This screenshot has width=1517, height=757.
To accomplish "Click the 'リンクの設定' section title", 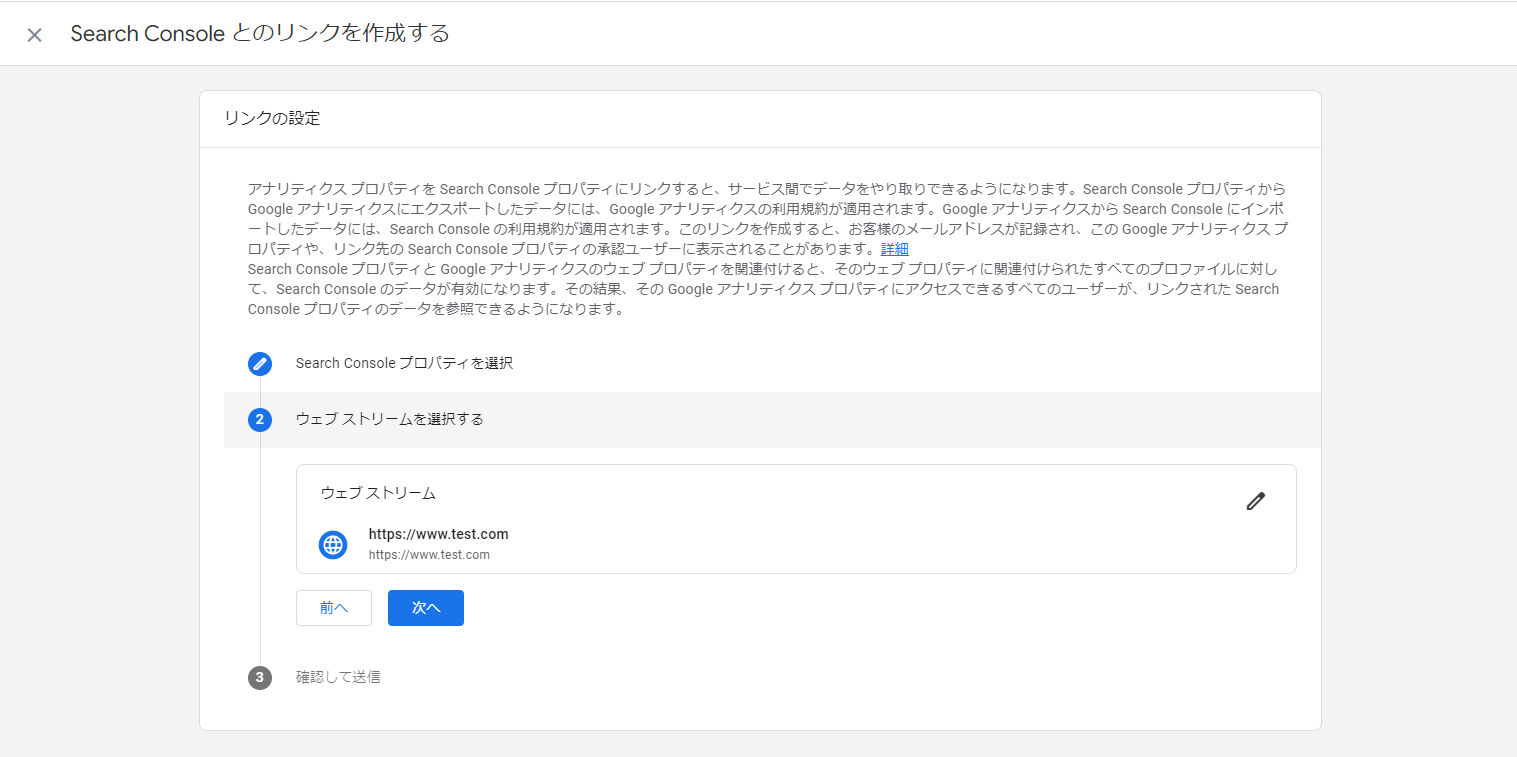I will point(272,118).
